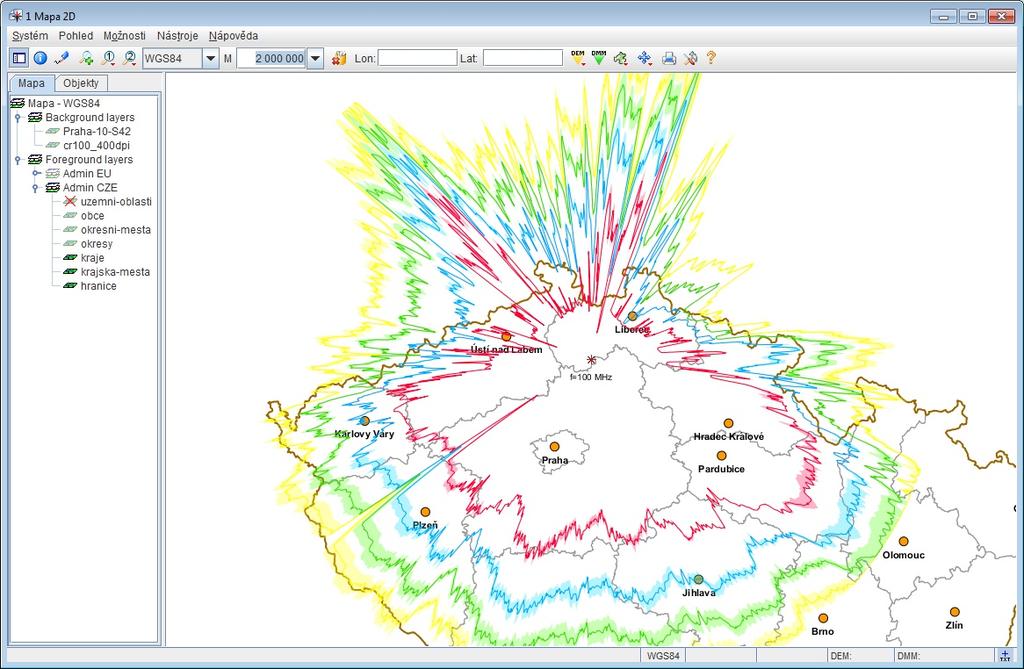Screen dimensions: 1024x669
Task: Toggle visibility icon of cr100_400dpi layer
Action: pos(52,145)
